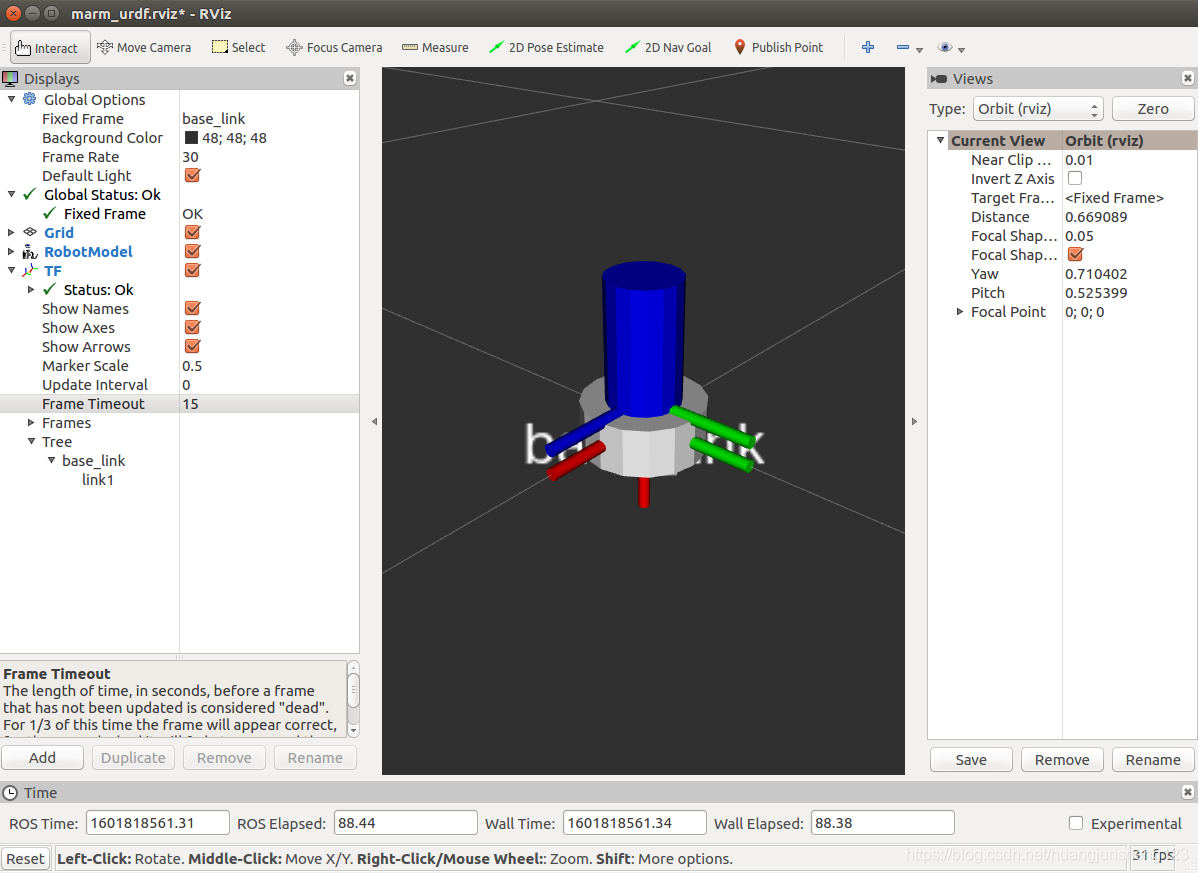Uncheck Show Axes
1198x873 pixels.
pyautogui.click(x=193, y=327)
